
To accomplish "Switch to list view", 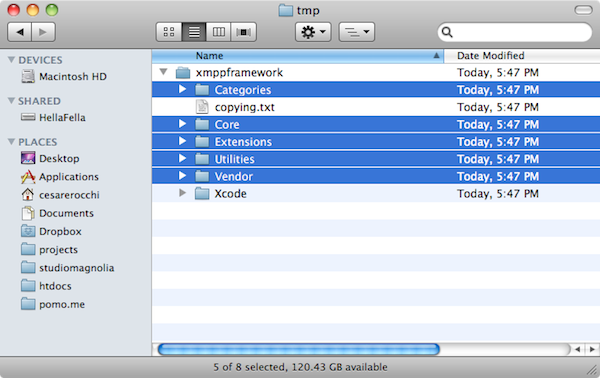I will 194,32.
